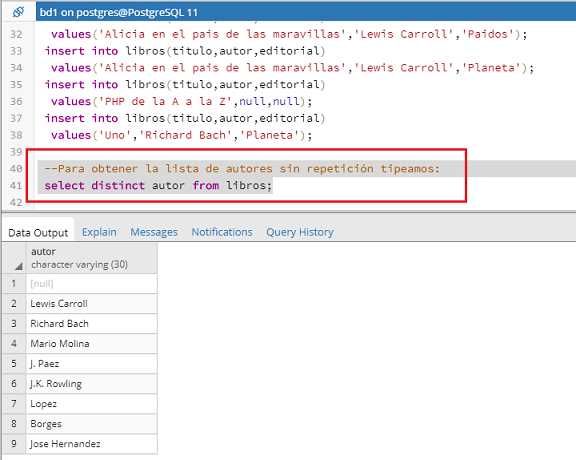The width and height of the screenshot is (576, 460).
Task: Select the Richard Bach result cell
Action: 91,324
